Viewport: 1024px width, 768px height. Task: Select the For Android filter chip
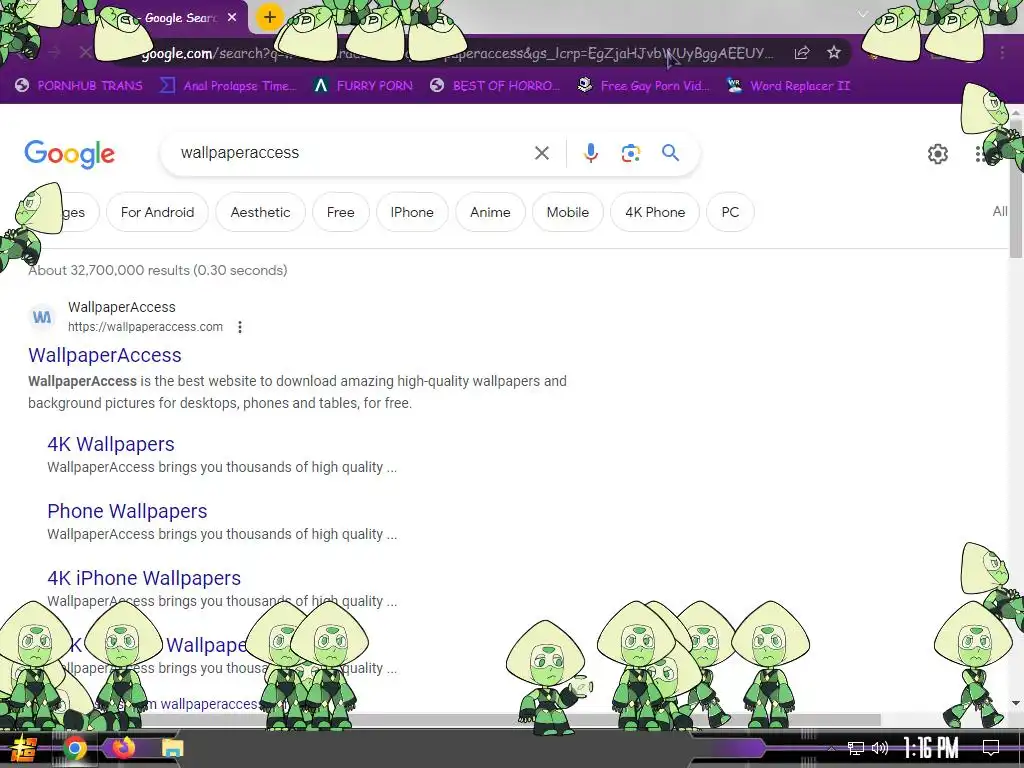tap(157, 212)
